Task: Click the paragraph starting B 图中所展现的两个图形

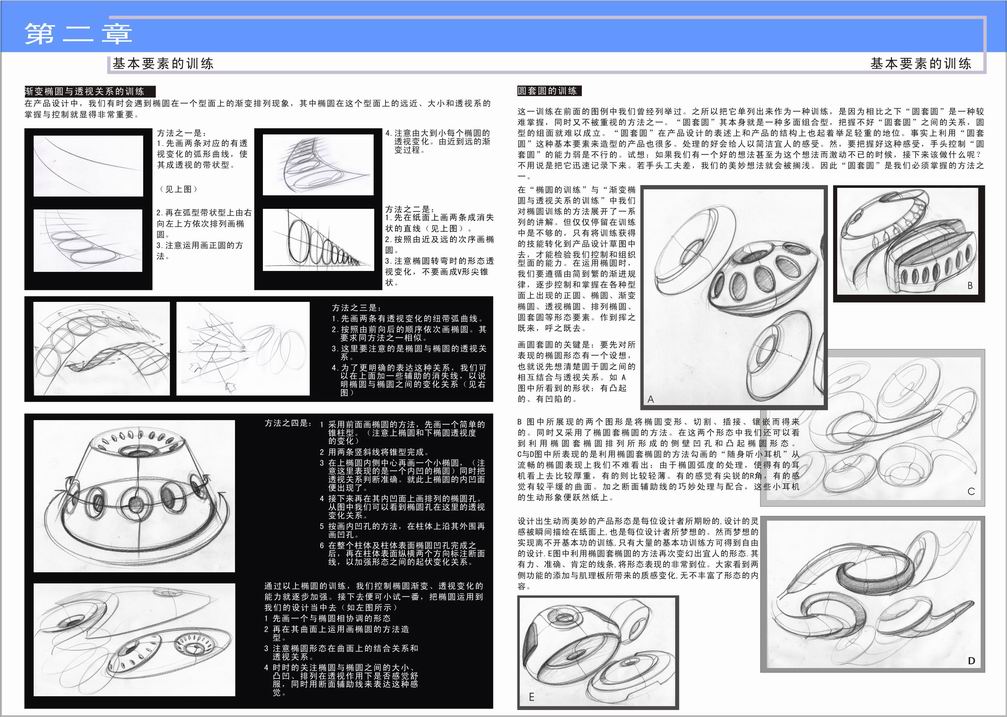Action: click(658, 459)
